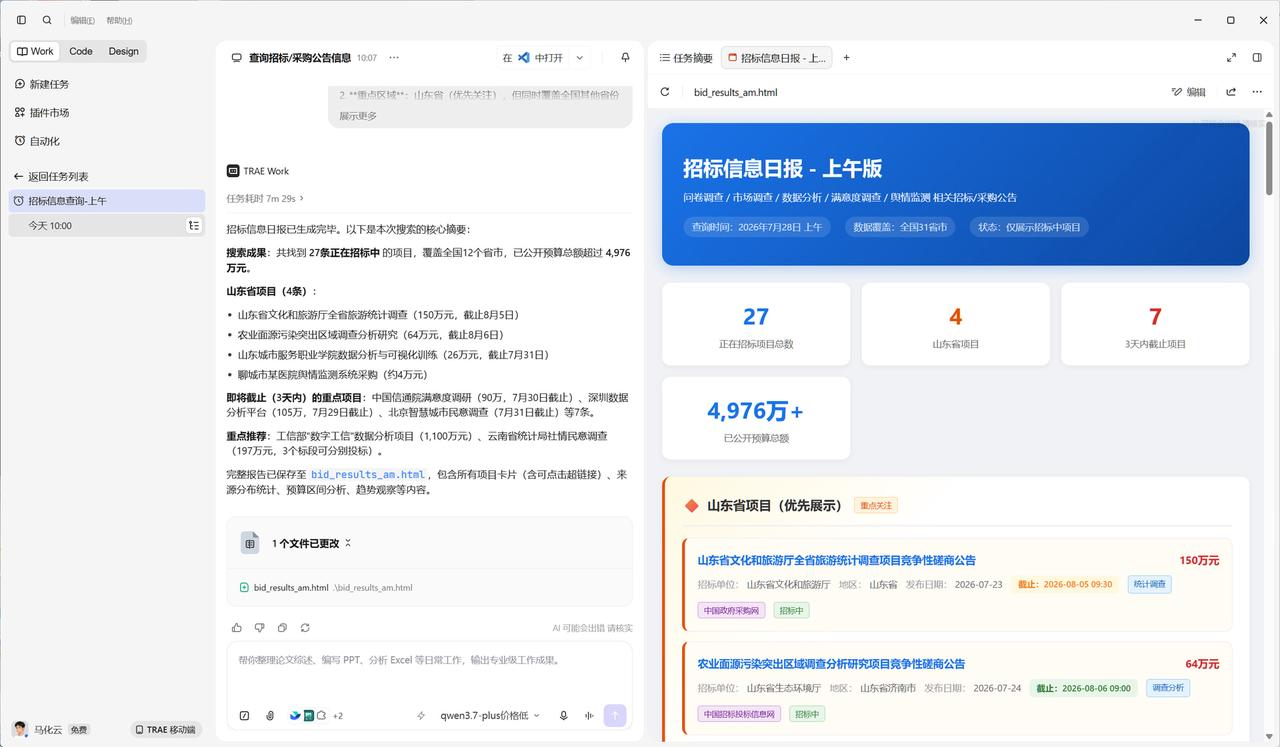
Task: Click the 编辑 button in preview toolbar
Action: click(x=1189, y=92)
